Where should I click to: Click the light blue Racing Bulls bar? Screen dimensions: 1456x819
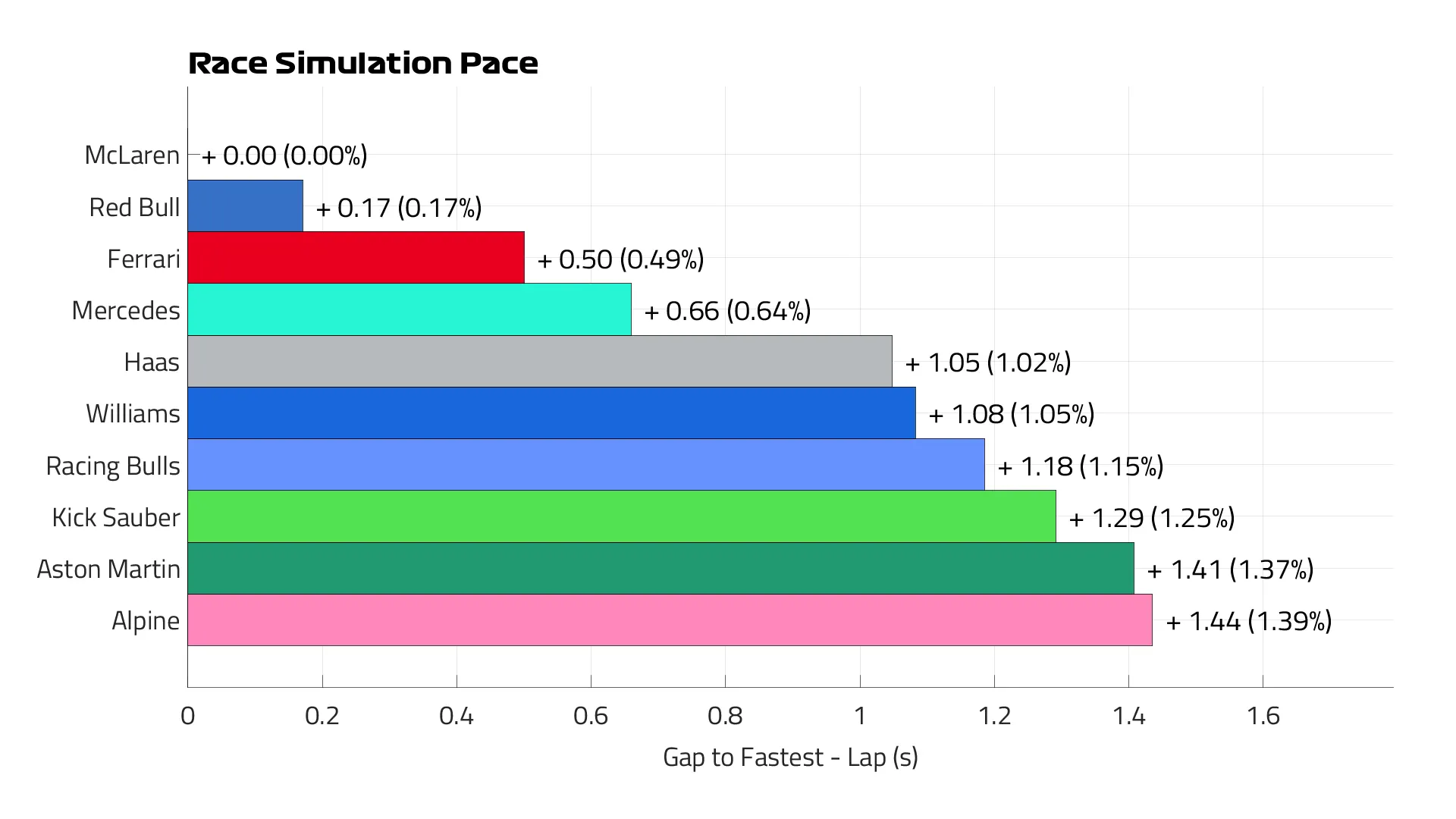[586, 465]
